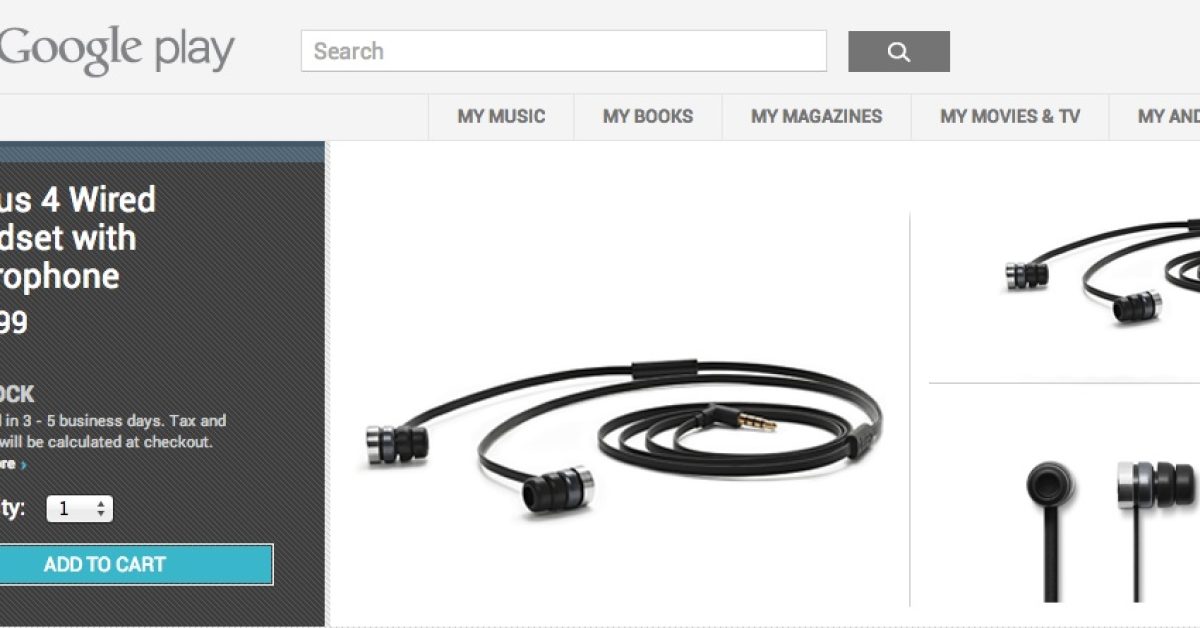This screenshot has height=628, width=1200.
Task: Focus the Search text field
Action: 564,51
